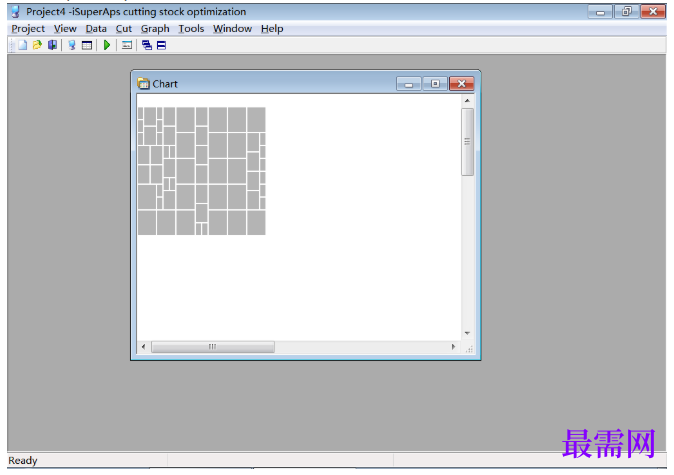
Task: Open the data table grid icon
Action: tap(87, 45)
